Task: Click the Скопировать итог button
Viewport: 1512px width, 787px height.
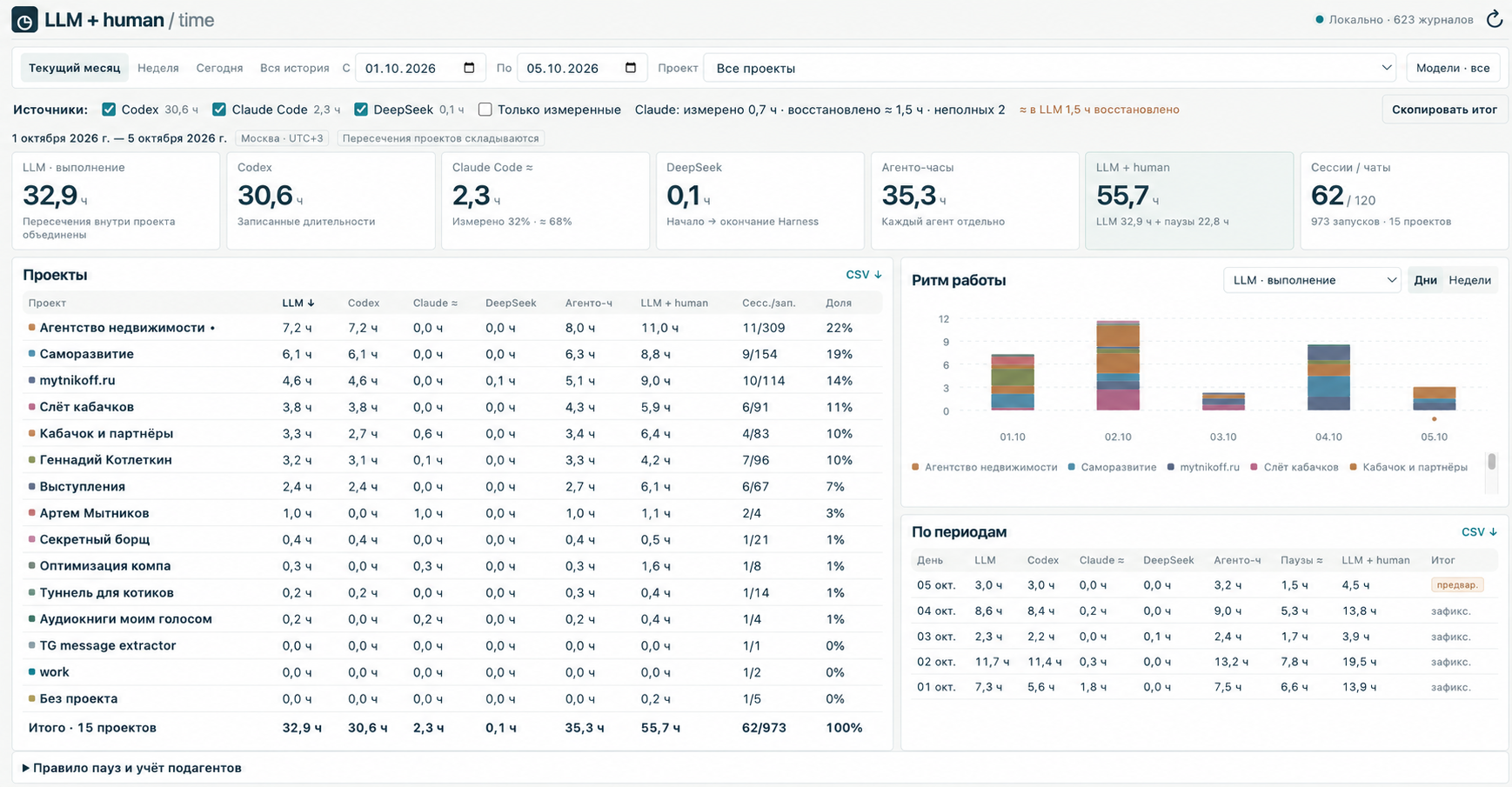Action: point(1444,110)
